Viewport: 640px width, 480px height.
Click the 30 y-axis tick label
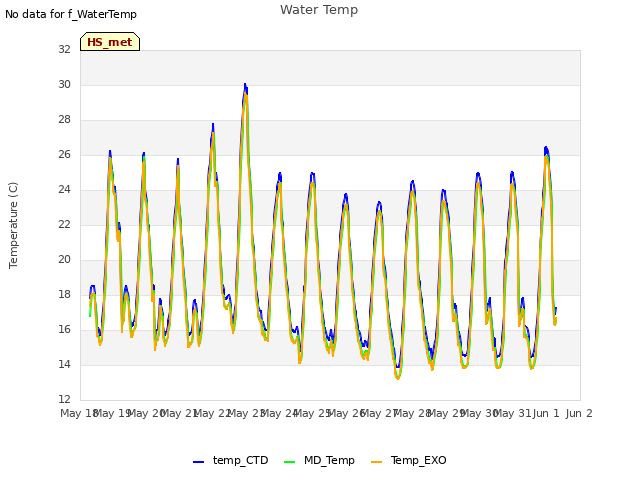[x=64, y=84]
